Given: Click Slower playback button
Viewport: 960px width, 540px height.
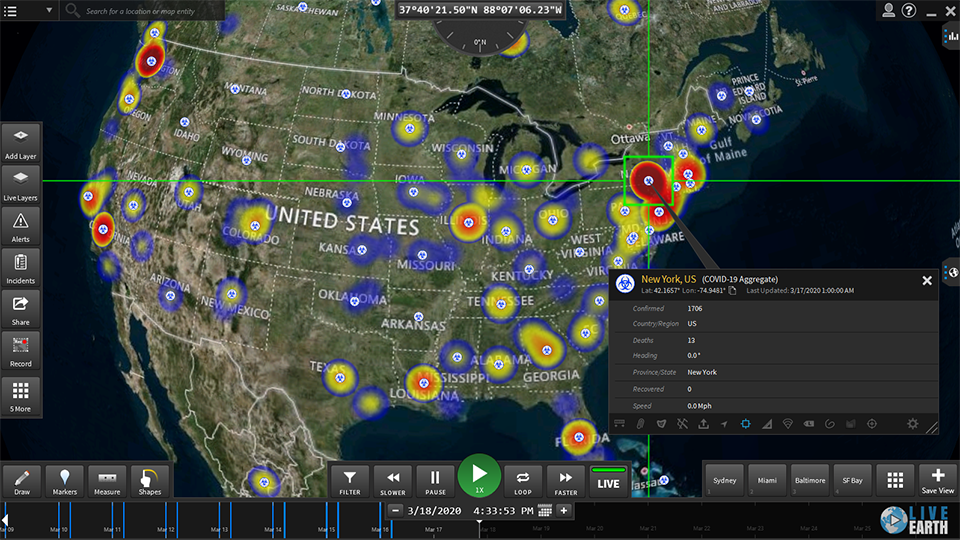Looking at the screenshot, I should click(392, 481).
